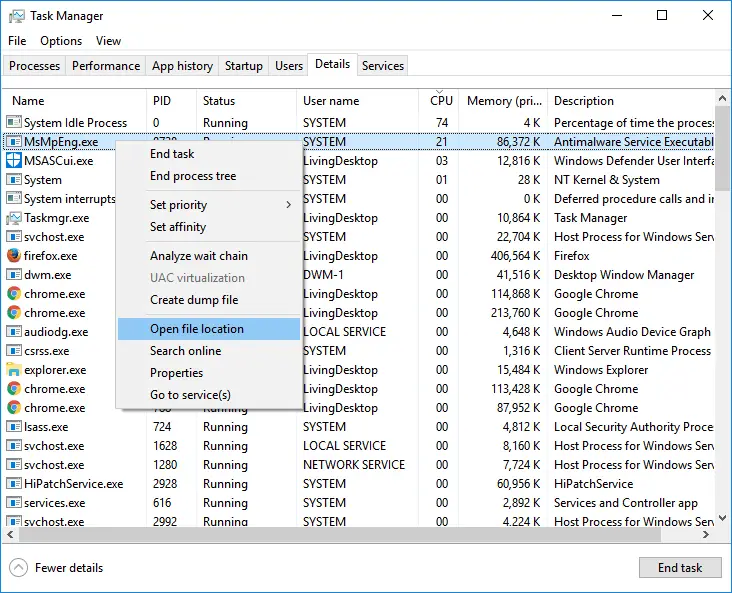Click the csrss.exe icon
This screenshot has height=593, width=732.
point(14,351)
